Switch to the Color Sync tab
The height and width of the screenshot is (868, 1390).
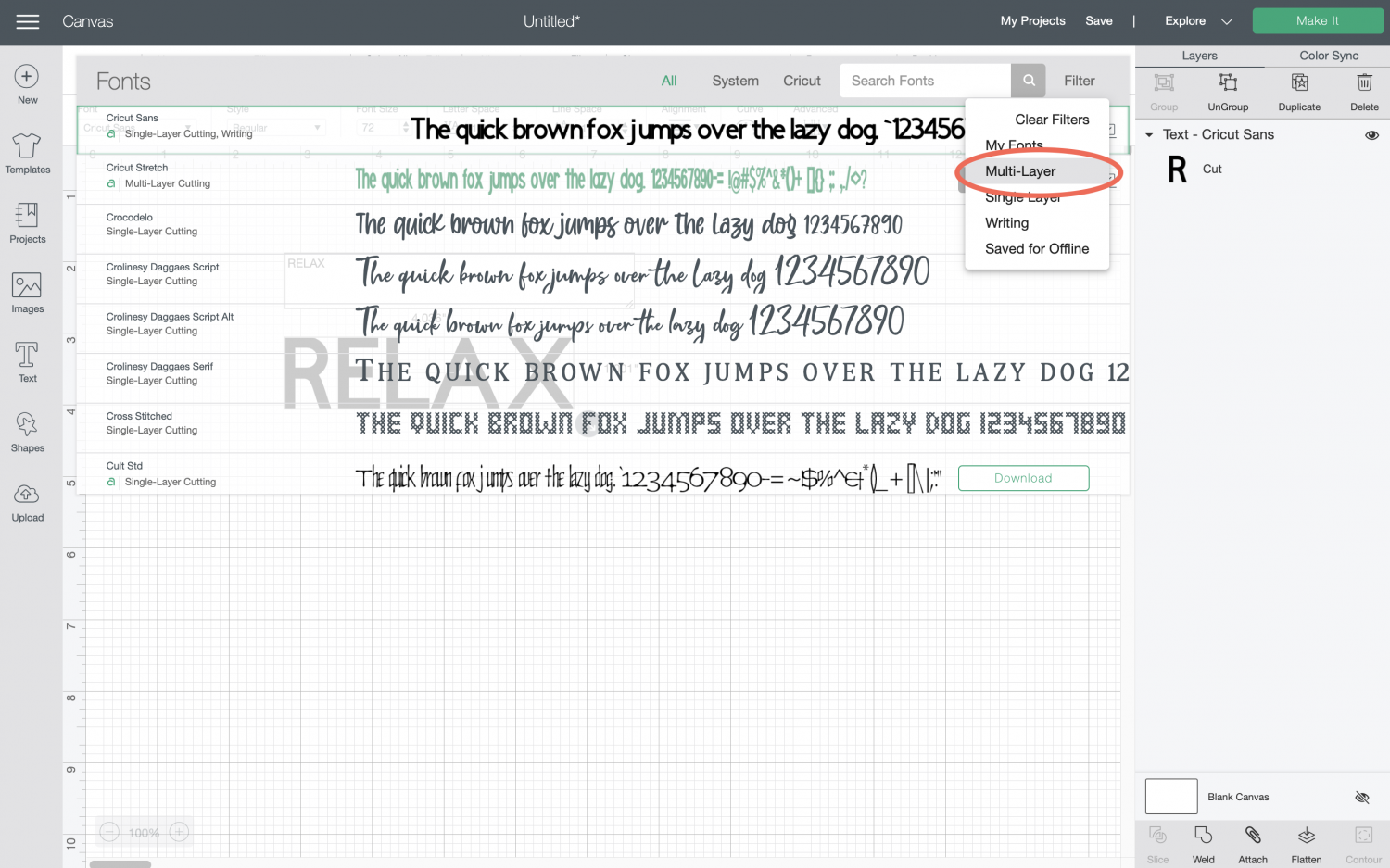pyautogui.click(x=1329, y=56)
